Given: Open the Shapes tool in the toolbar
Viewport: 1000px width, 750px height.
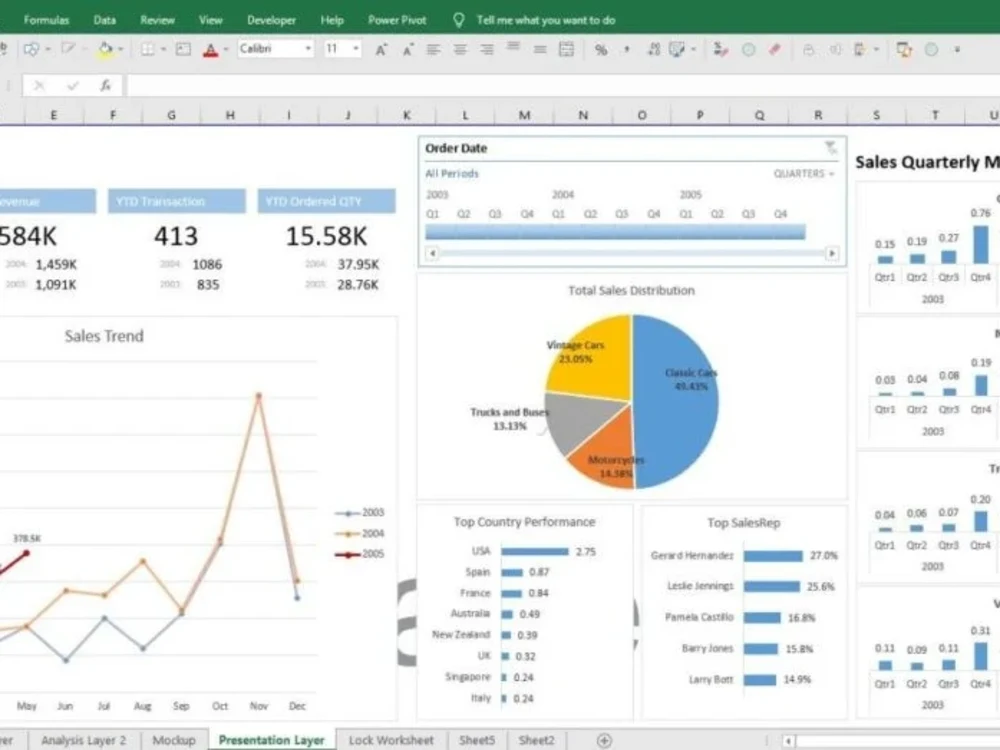Looking at the screenshot, I should [x=31, y=49].
